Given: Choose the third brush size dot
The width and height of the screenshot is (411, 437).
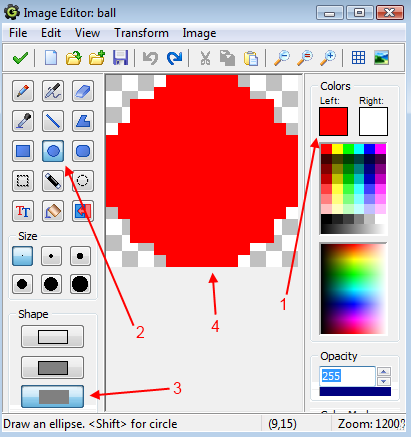Looking at the screenshot, I should coord(80,256).
